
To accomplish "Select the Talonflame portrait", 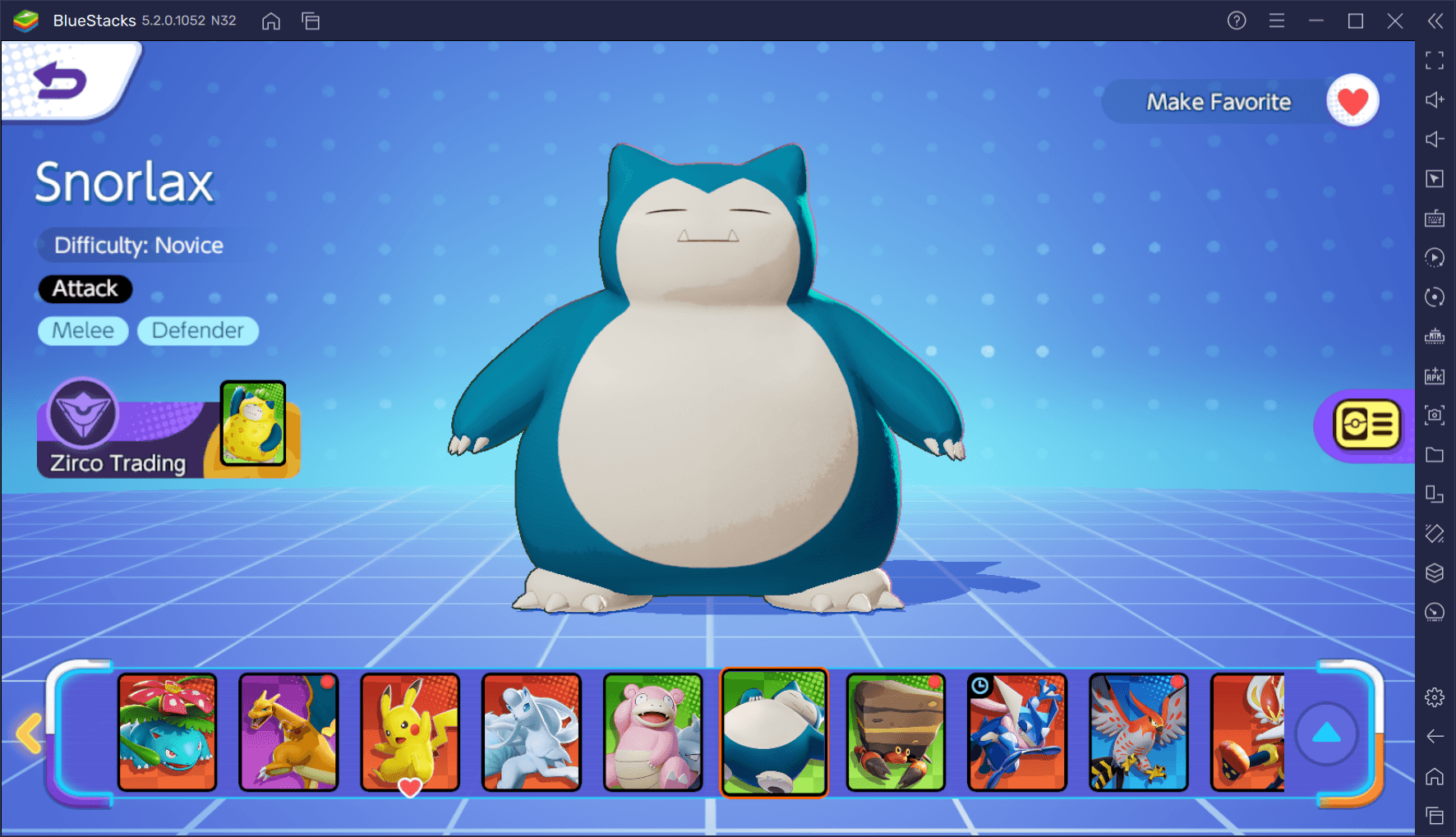I will (x=1139, y=732).
